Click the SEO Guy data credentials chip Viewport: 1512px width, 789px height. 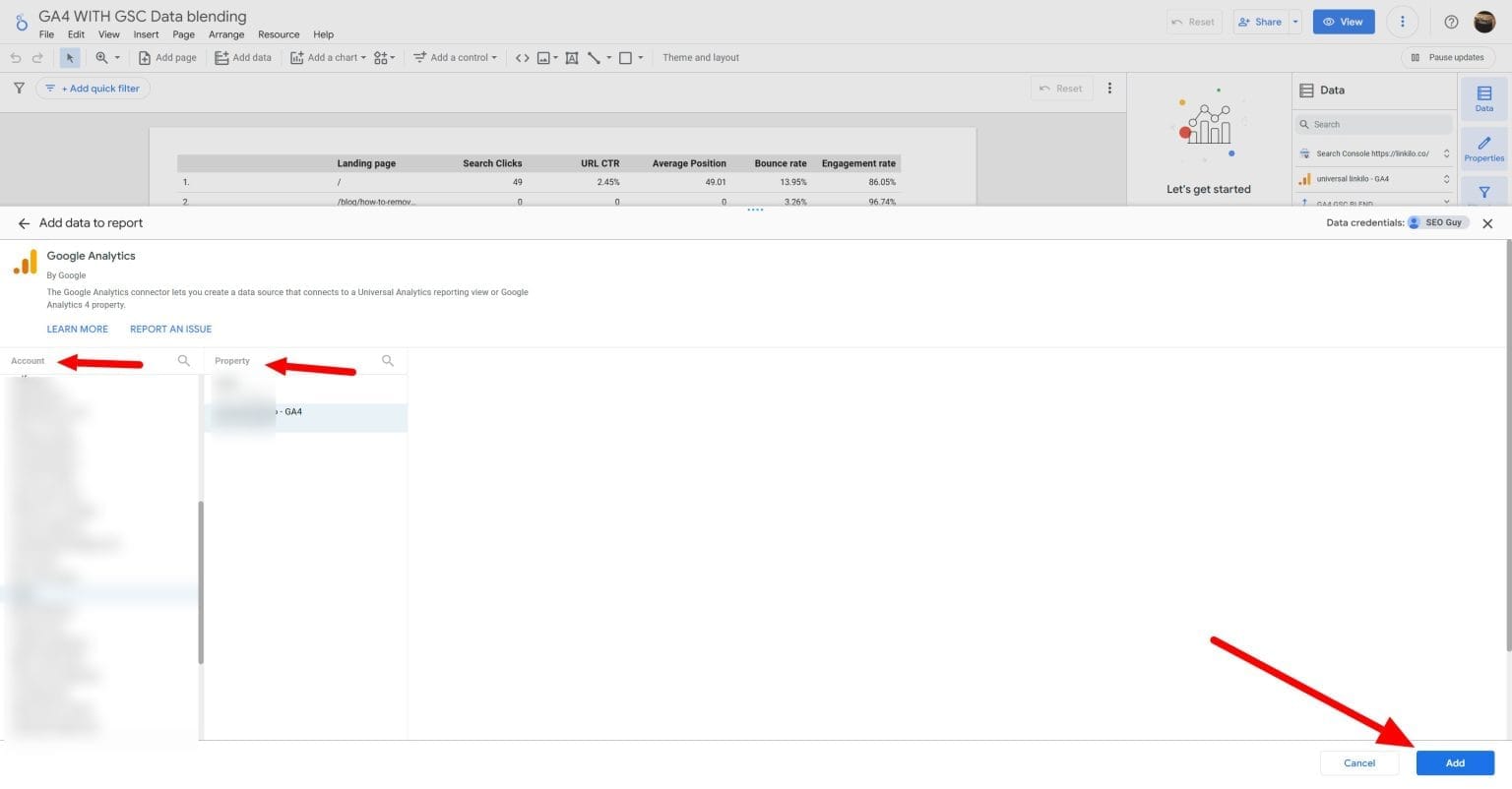(1437, 222)
